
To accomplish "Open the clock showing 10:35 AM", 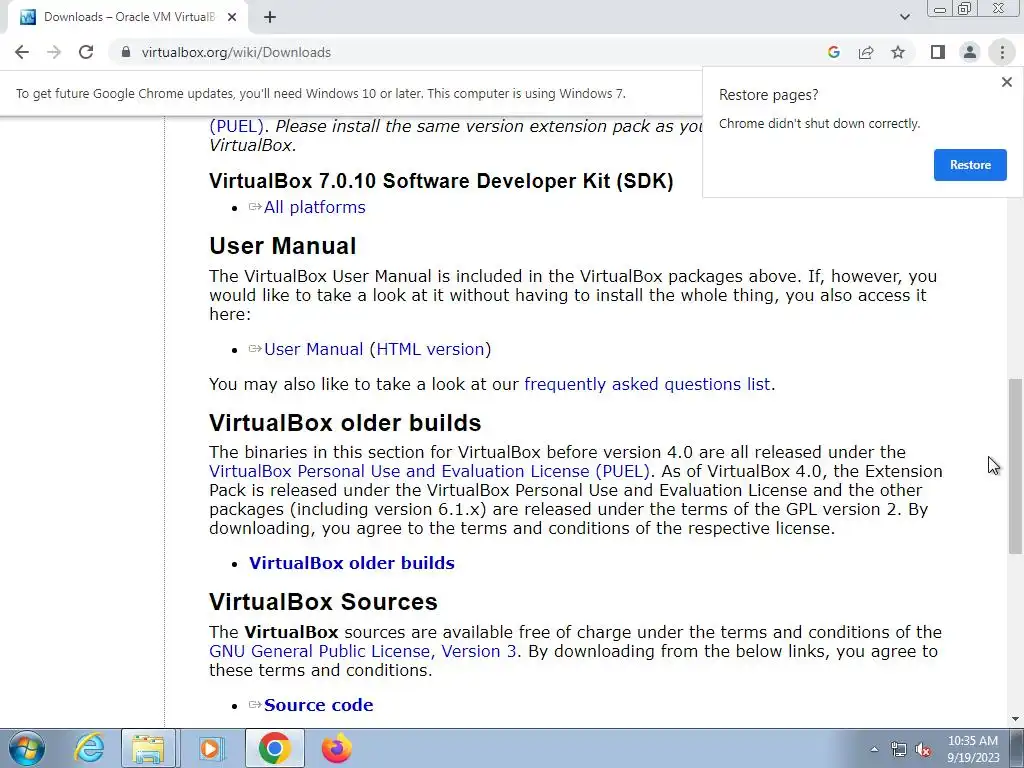I will pos(973,749).
